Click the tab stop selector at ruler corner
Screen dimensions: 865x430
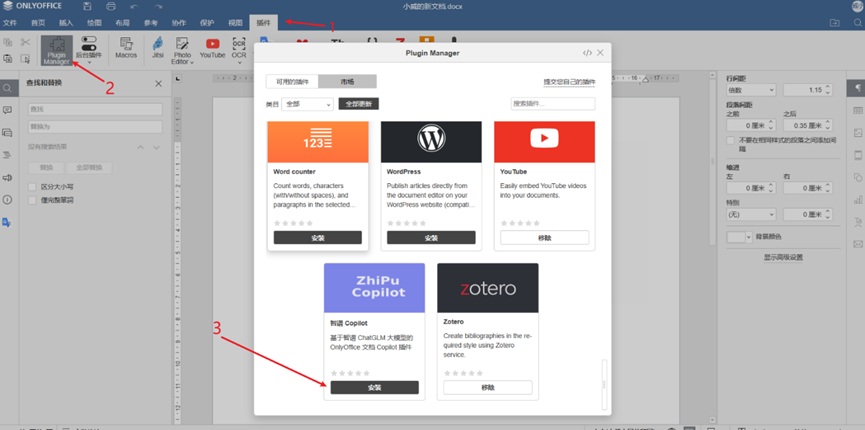[178, 78]
